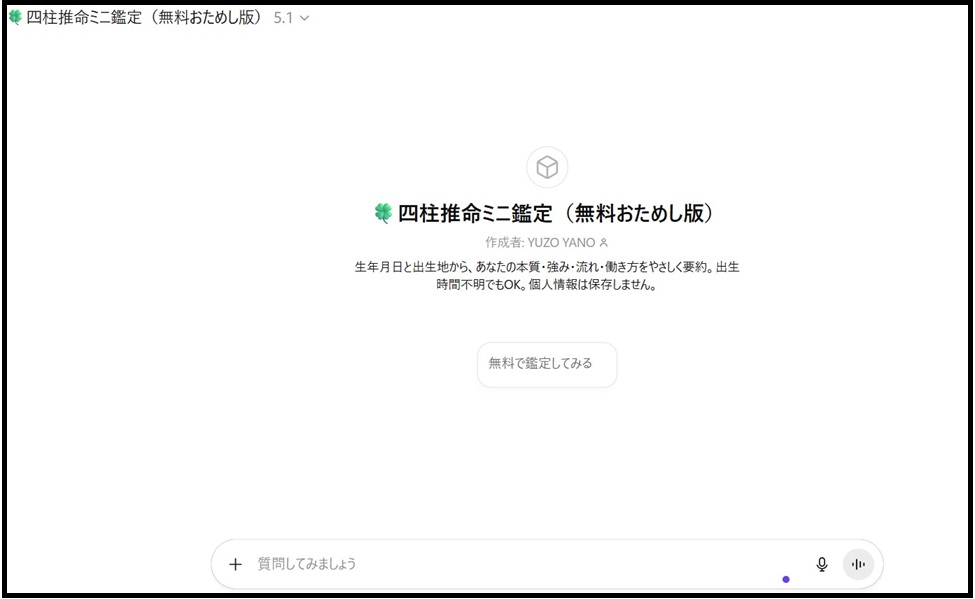Screen dimensions: 975x599
Task: Start dictation with the microphone icon
Action: click(822, 564)
